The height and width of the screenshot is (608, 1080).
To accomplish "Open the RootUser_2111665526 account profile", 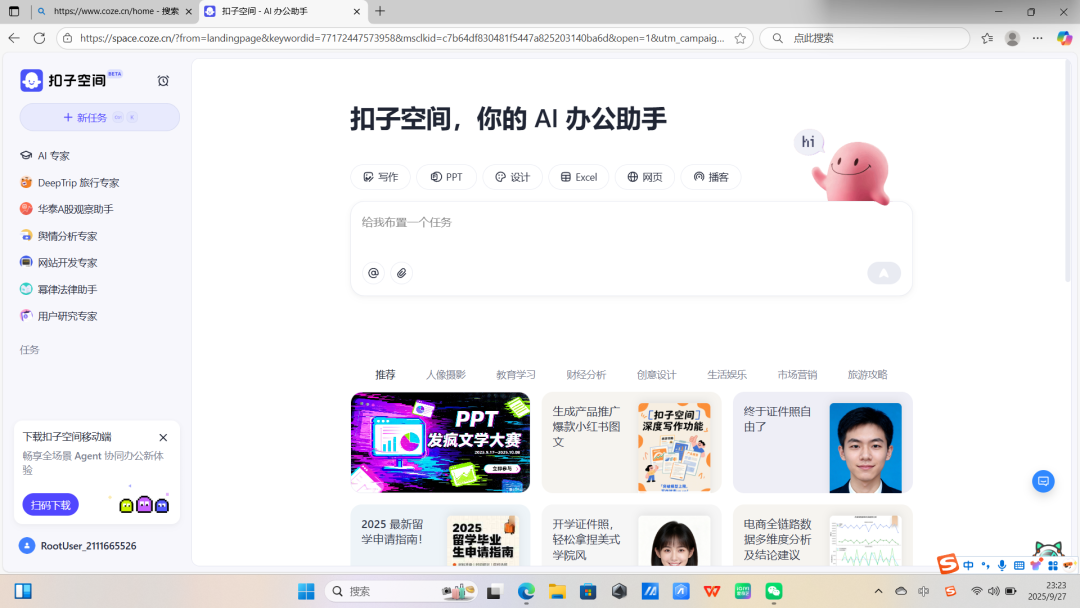I will click(x=78, y=545).
